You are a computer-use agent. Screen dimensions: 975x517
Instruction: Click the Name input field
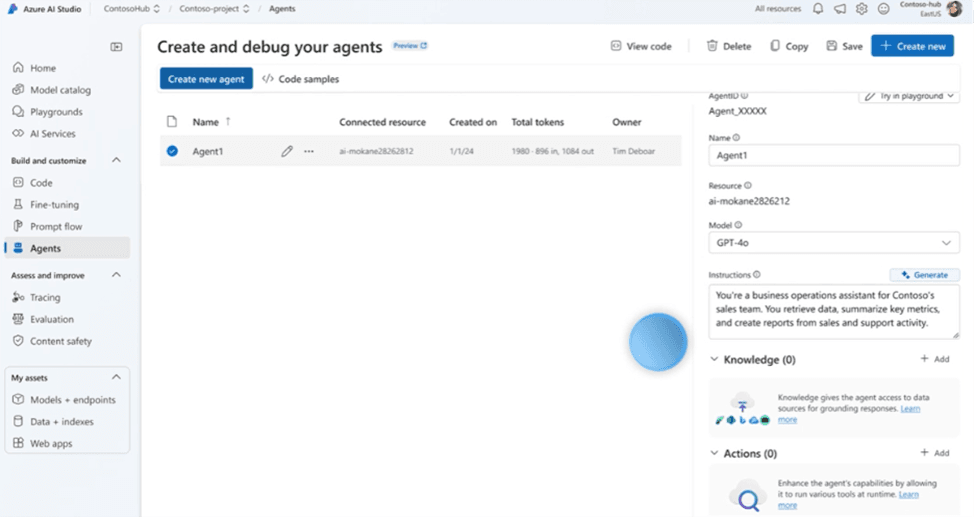(833, 156)
